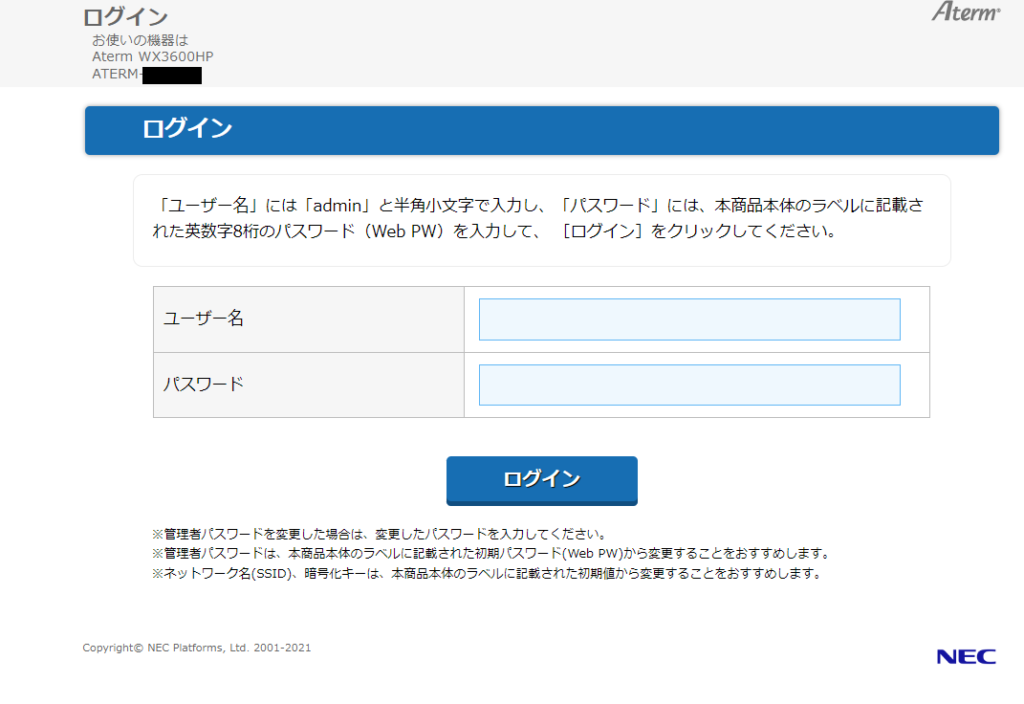Viewport: 1024px width, 704px height.
Task: Click the ユーザー名 label cell
Action: coord(308,319)
